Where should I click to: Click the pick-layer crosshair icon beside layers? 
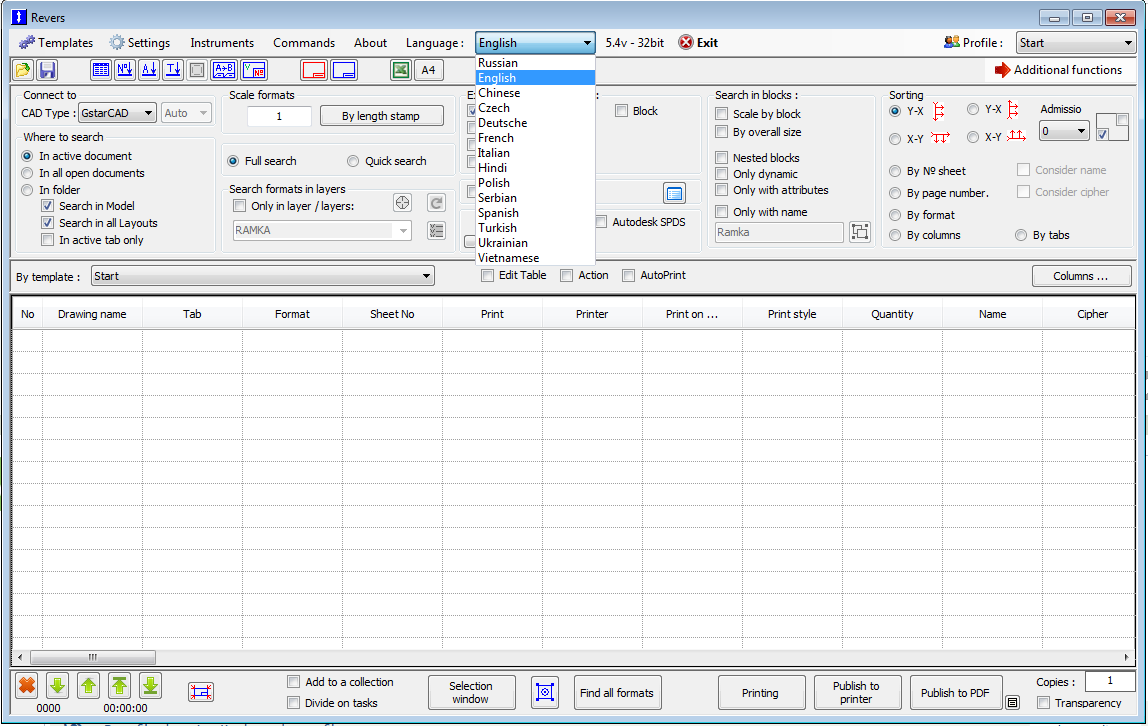click(x=402, y=203)
